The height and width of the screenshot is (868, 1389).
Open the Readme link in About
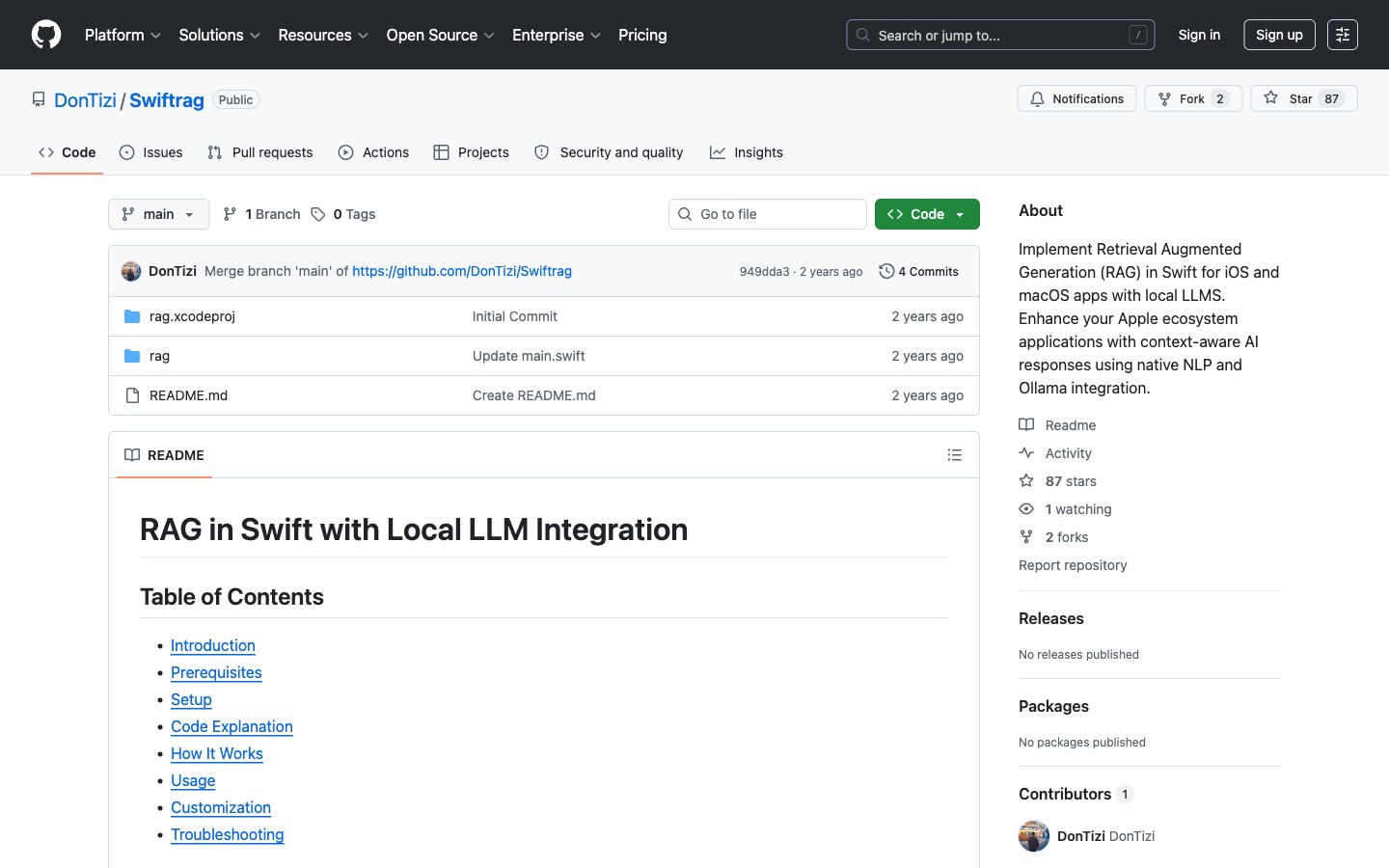tap(1057, 425)
